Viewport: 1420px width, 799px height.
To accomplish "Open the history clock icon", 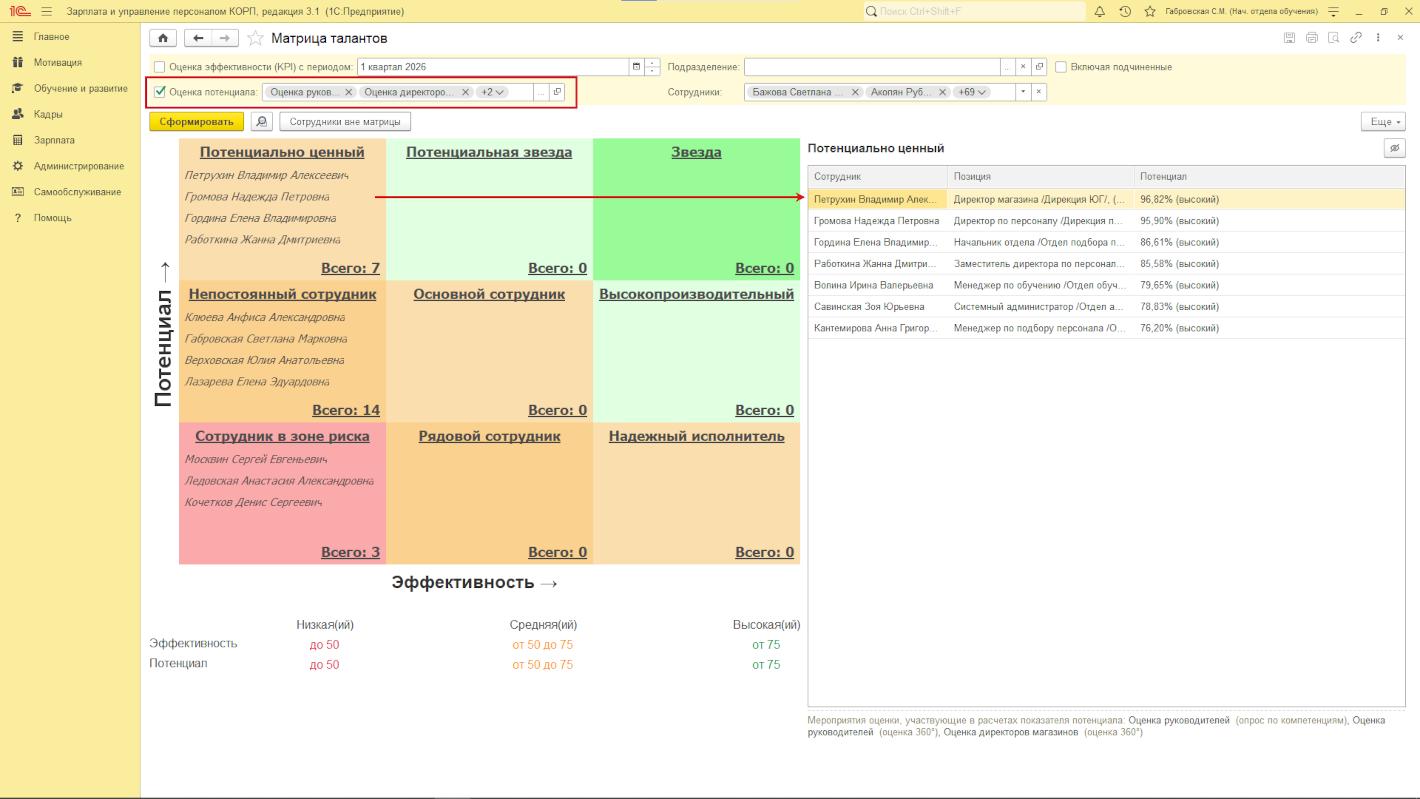I will [x=1125, y=11].
